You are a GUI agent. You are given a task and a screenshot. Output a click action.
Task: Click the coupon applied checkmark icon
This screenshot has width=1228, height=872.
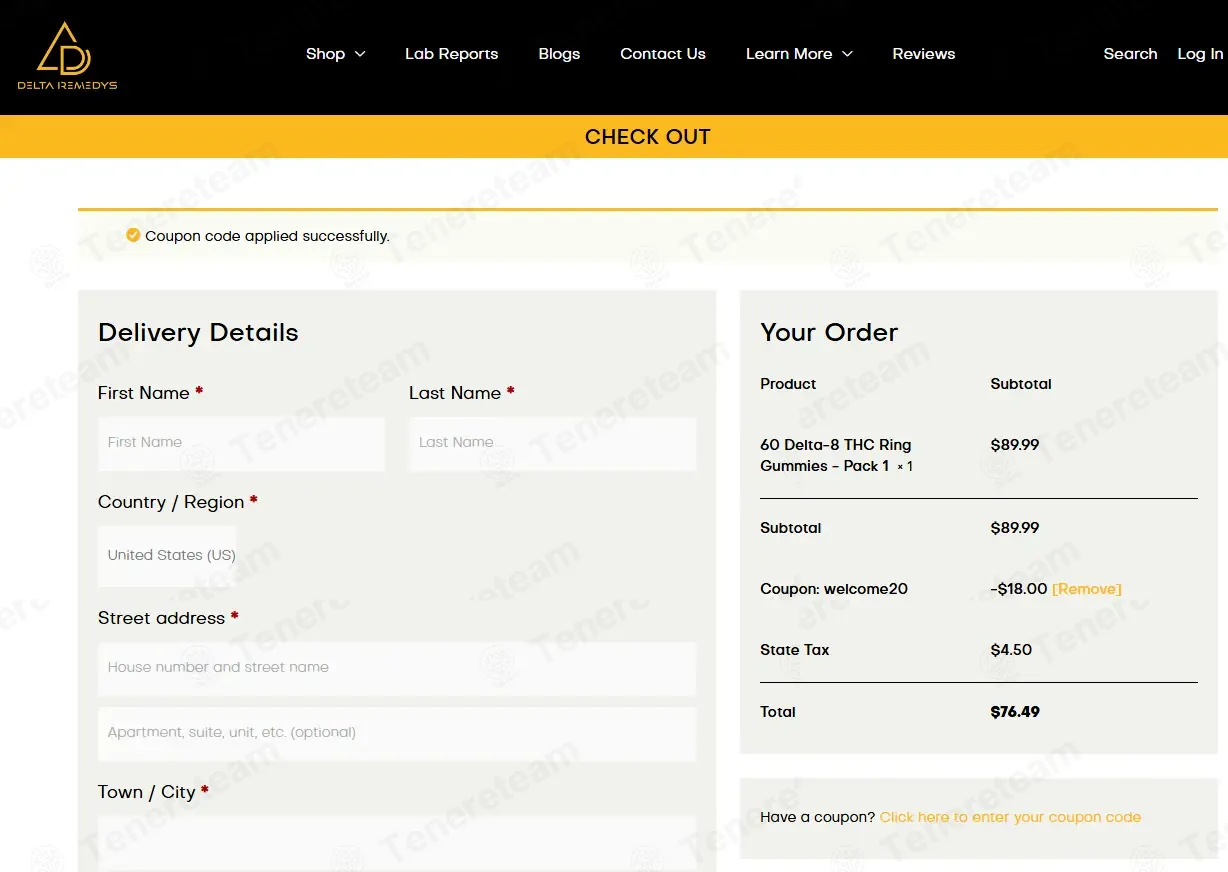133,236
